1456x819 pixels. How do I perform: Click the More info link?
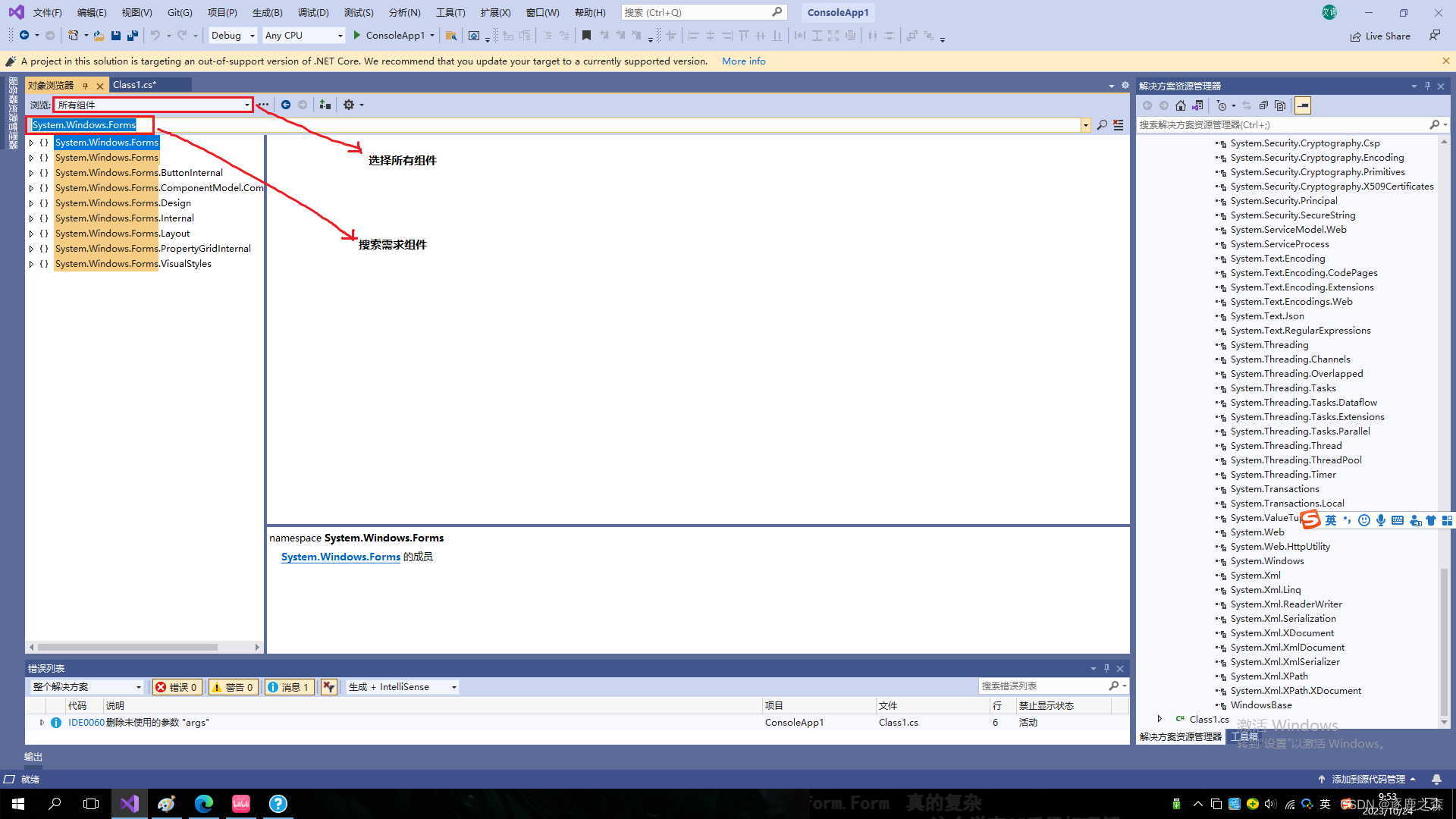click(743, 61)
